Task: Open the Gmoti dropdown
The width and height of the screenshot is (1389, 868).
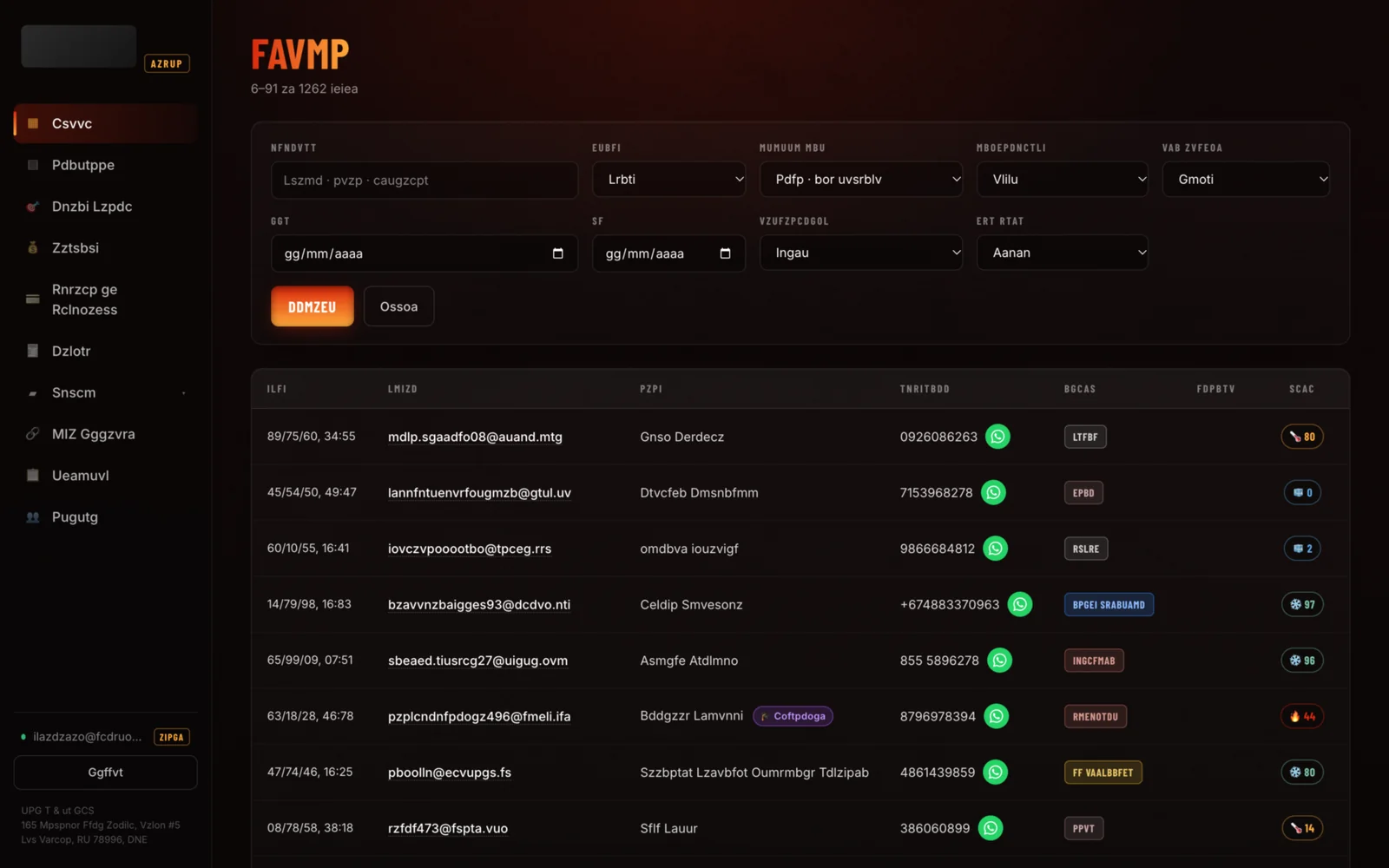Action: 1246,180
